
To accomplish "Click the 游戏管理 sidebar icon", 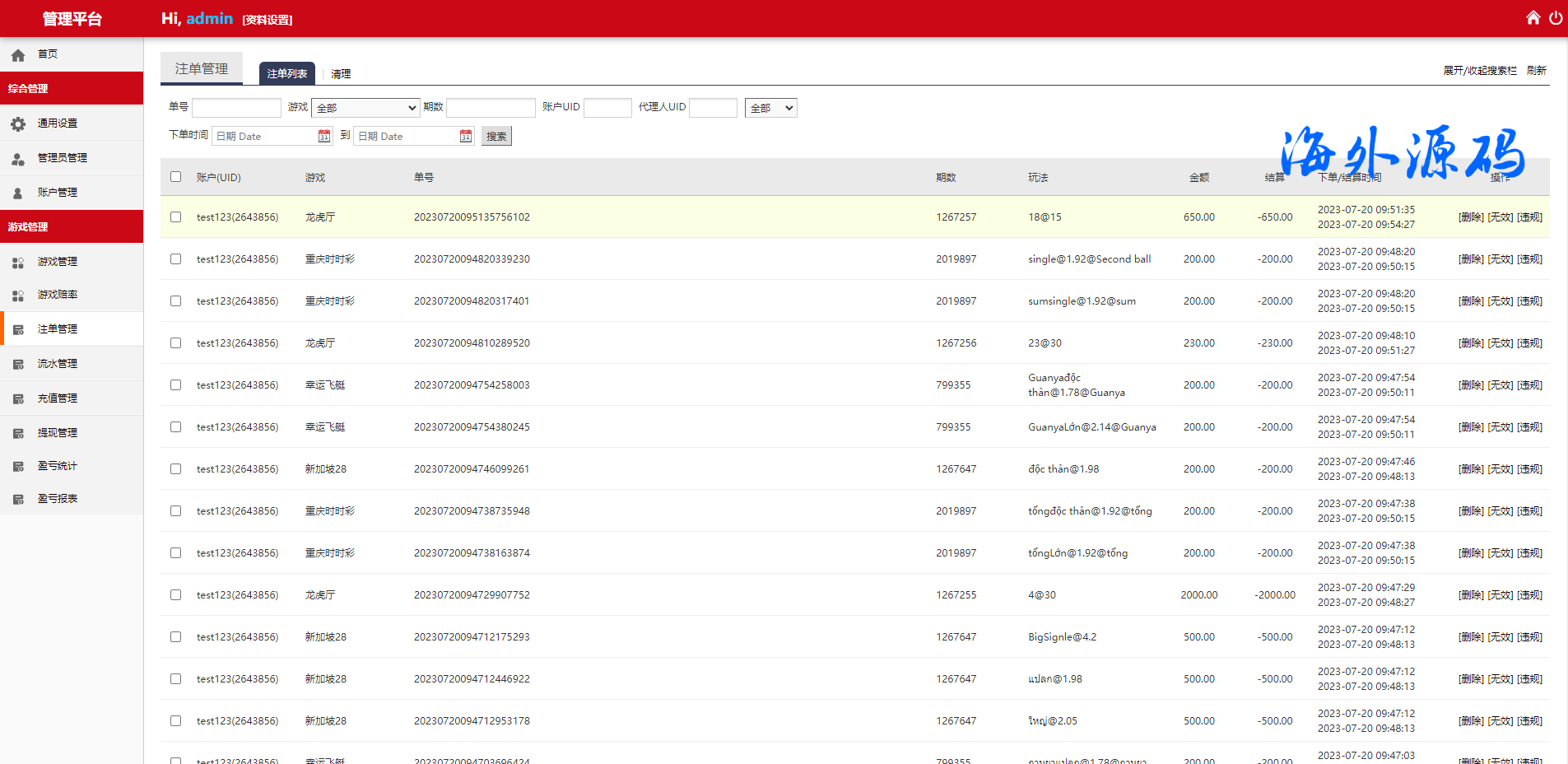I will [x=18, y=262].
